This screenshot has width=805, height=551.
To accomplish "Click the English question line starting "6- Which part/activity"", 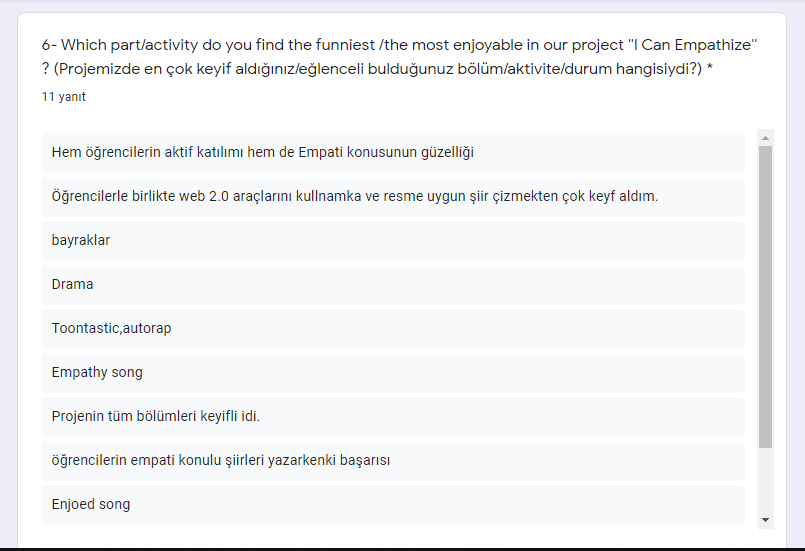I will pos(330,45).
